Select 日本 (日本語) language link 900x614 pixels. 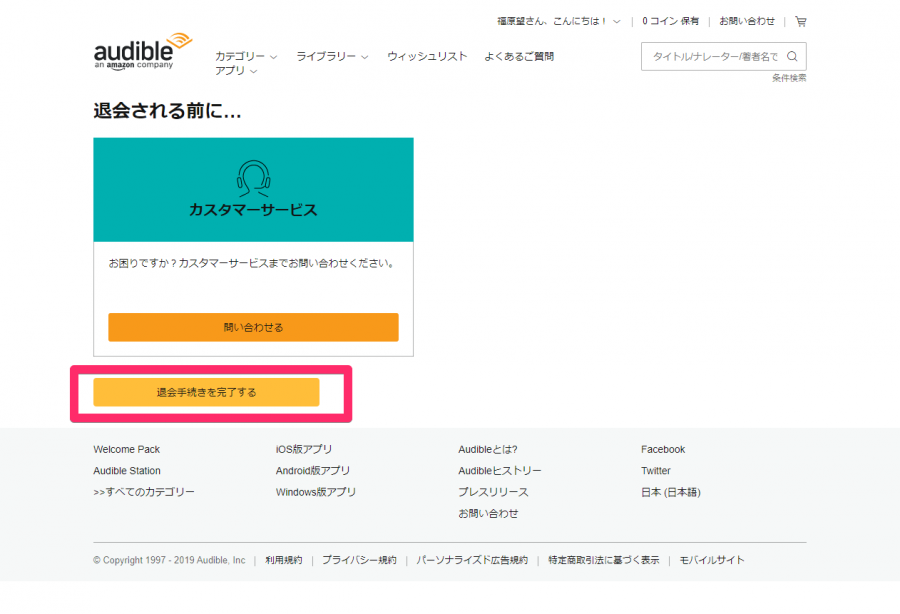click(x=670, y=492)
